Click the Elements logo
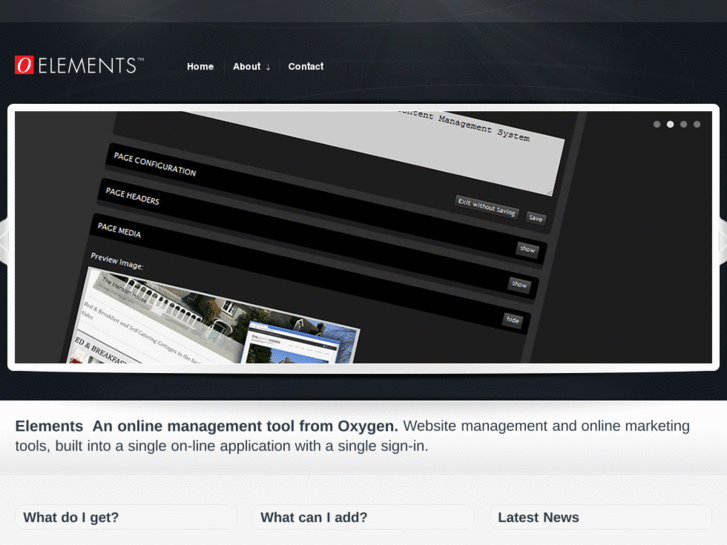Image resolution: width=727 pixels, height=545 pixels. [x=79, y=65]
